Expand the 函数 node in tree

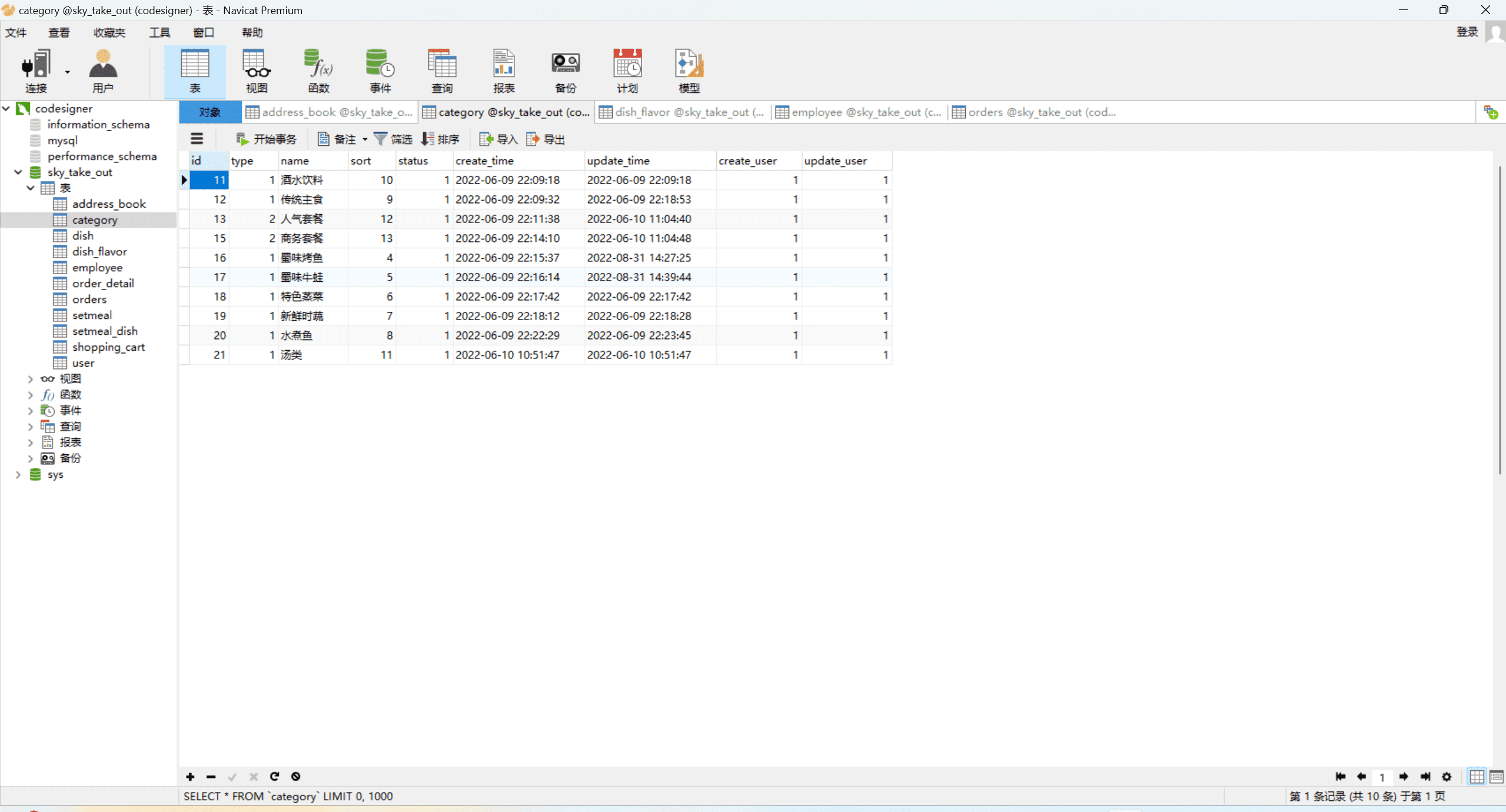tap(31, 395)
